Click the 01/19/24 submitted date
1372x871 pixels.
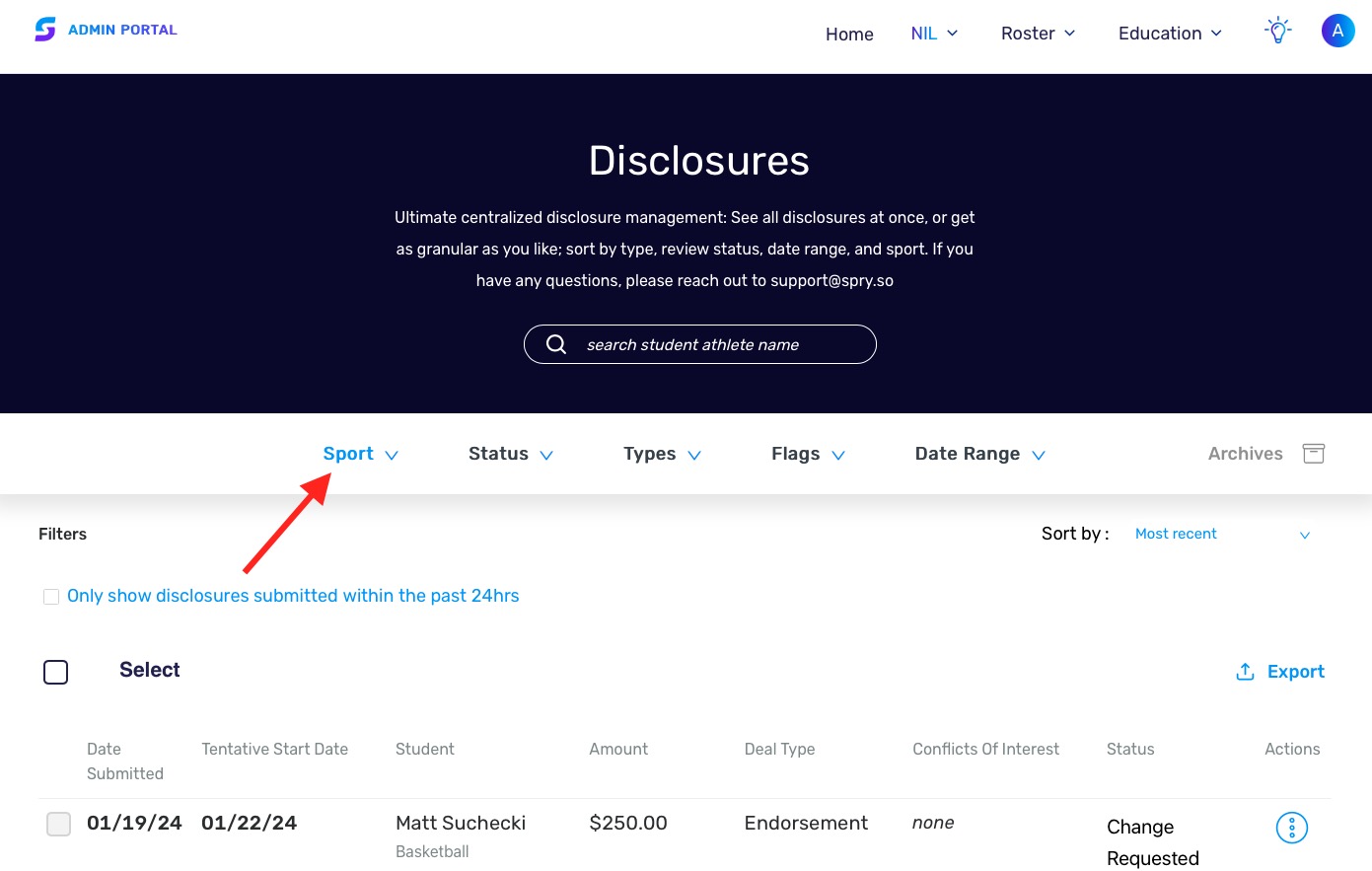(134, 823)
